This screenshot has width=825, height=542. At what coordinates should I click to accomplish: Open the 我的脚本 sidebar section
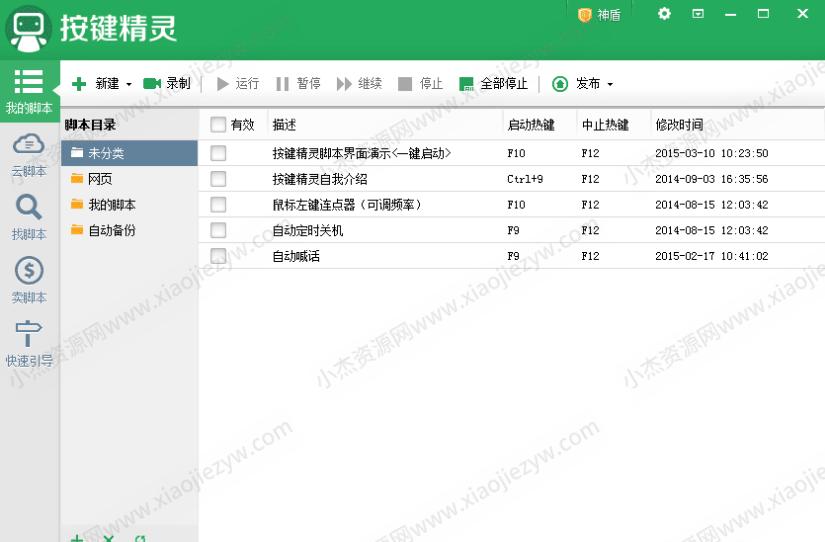pos(29,91)
